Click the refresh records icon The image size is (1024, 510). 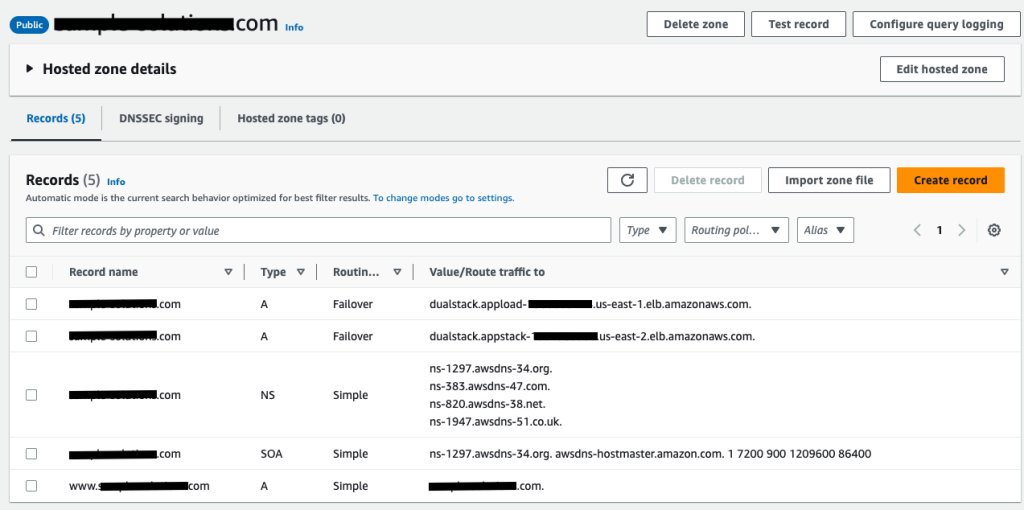(x=627, y=180)
